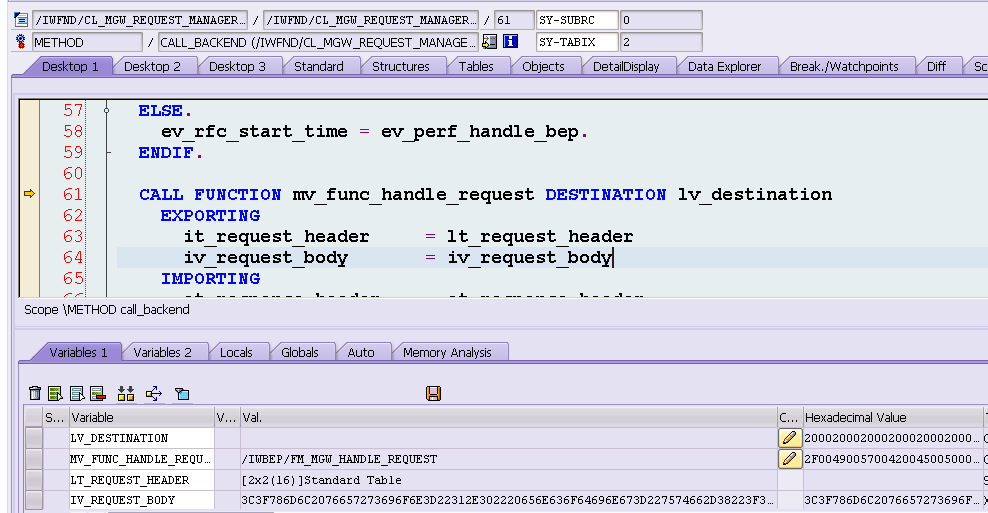Click the source code info icon beside the program field
988x513 pixels.
[x=21, y=20]
